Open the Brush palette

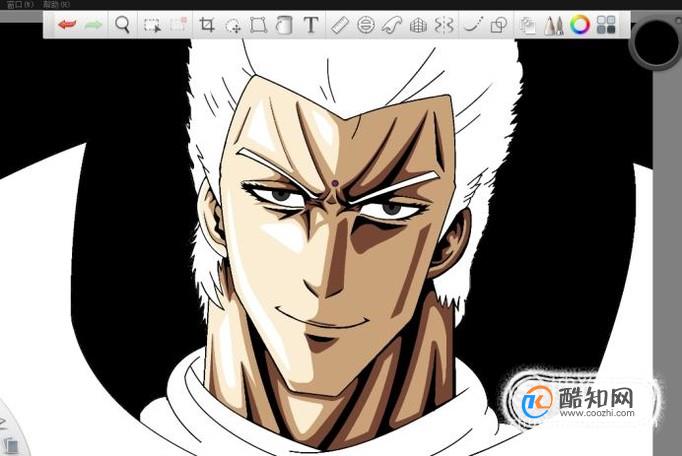(x=554, y=25)
